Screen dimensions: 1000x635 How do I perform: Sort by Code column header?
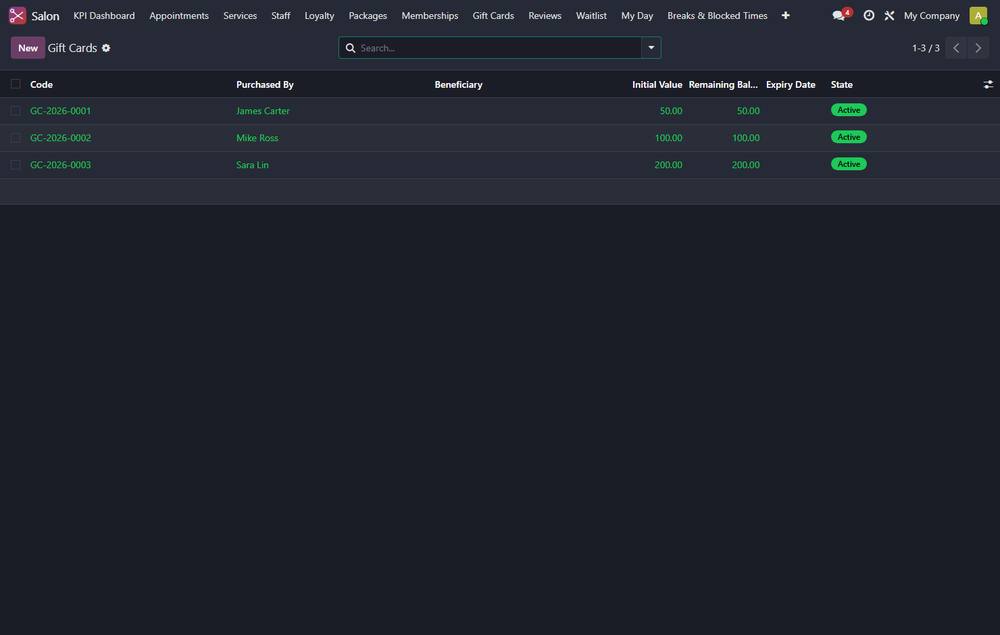pyautogui.click(x=41, y=84)
